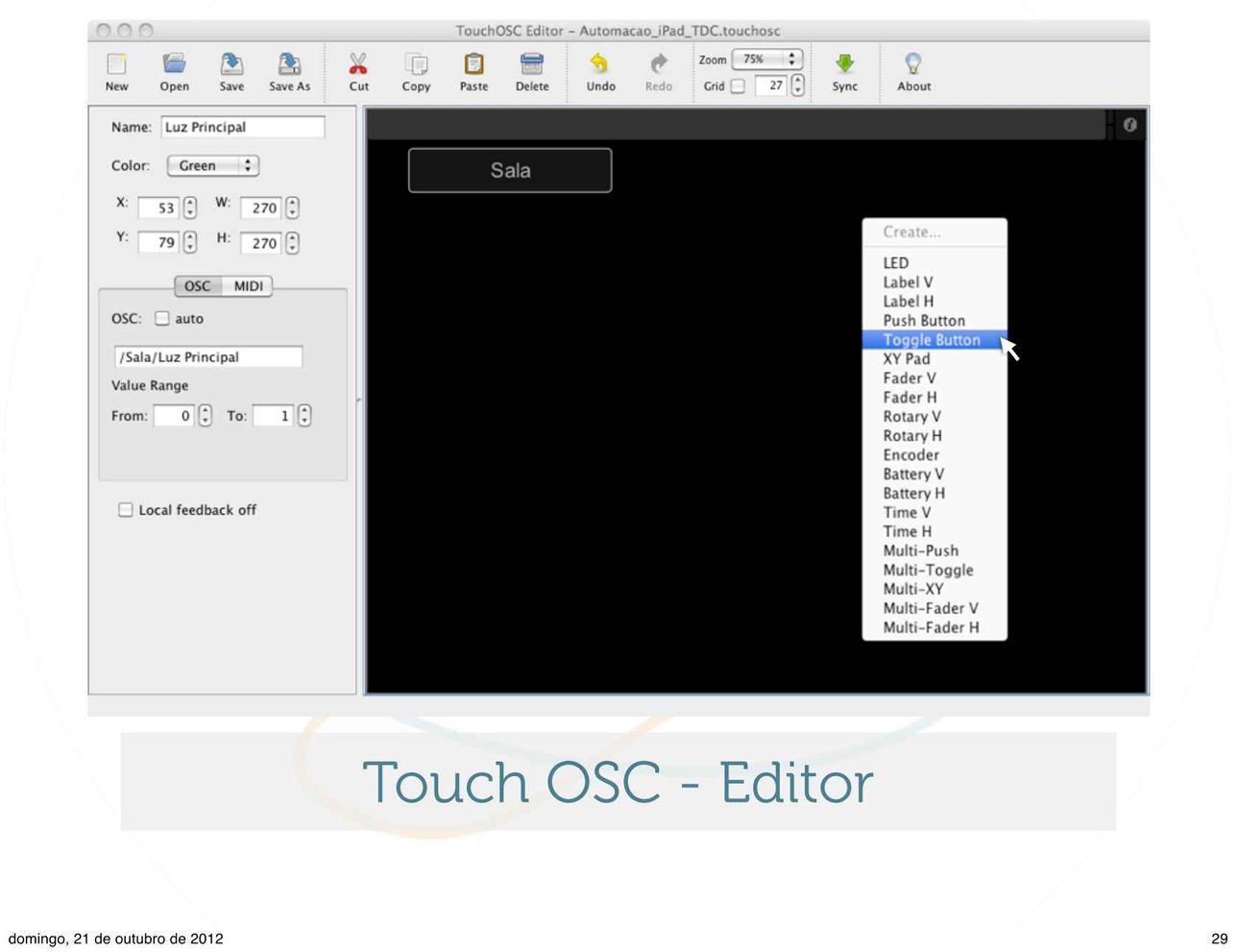Click the H height field showing 270
The height and width of the screenshot is (952, 1237).
coord(261,243)
